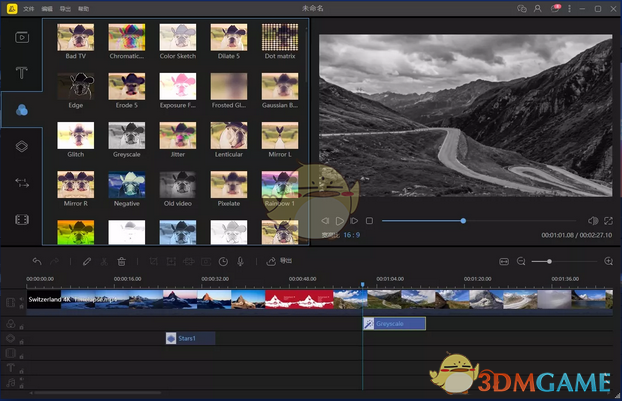622x401 pixels.
Task: Toggle the volume speaker in preview
Action: click(x=592, y=220)
